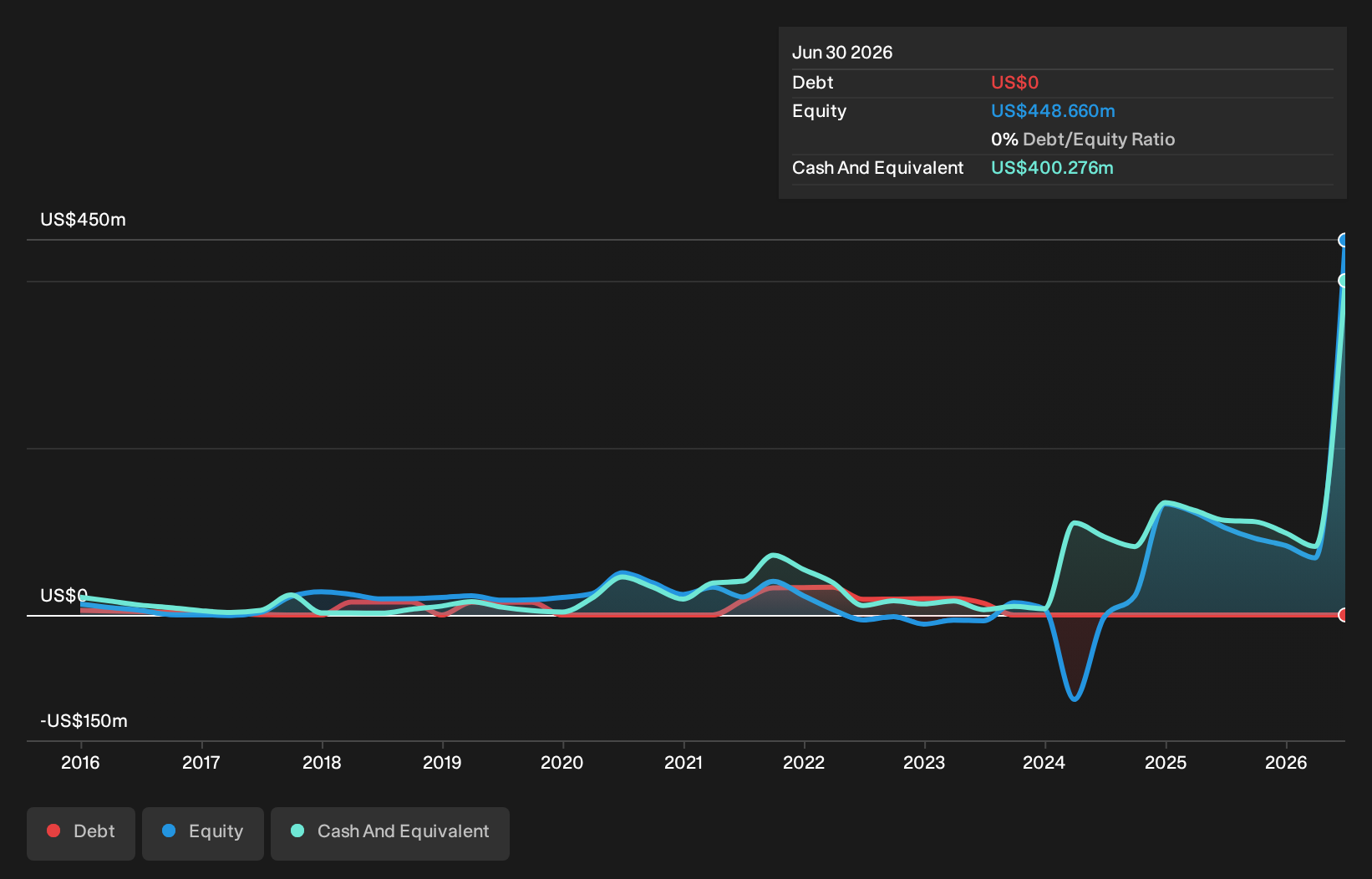Click the Jun 30 2026 tooltip date
Viewport: 1372px width, 879px height.
coord(842,53)
